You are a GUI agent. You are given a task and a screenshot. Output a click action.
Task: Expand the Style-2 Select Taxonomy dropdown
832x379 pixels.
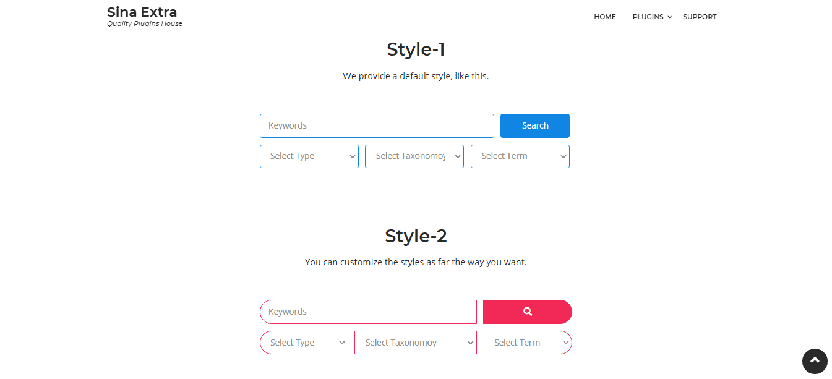(x=415, y=342)
